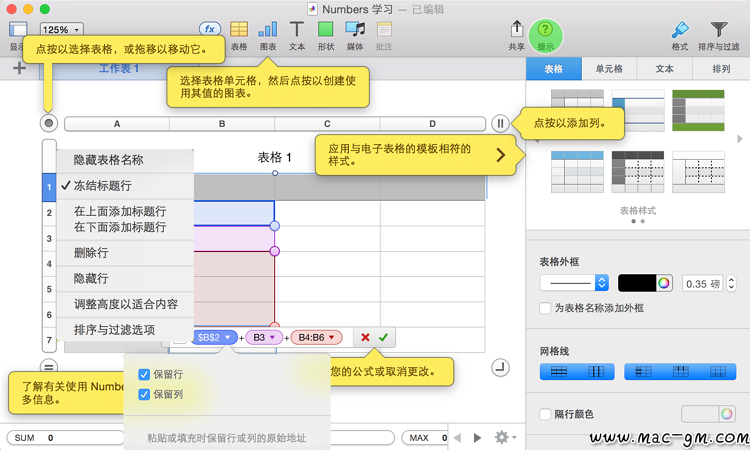Toggle 保留列 checkbox
The width and height of the screenshot is (750, 450).
click(144, 394)
